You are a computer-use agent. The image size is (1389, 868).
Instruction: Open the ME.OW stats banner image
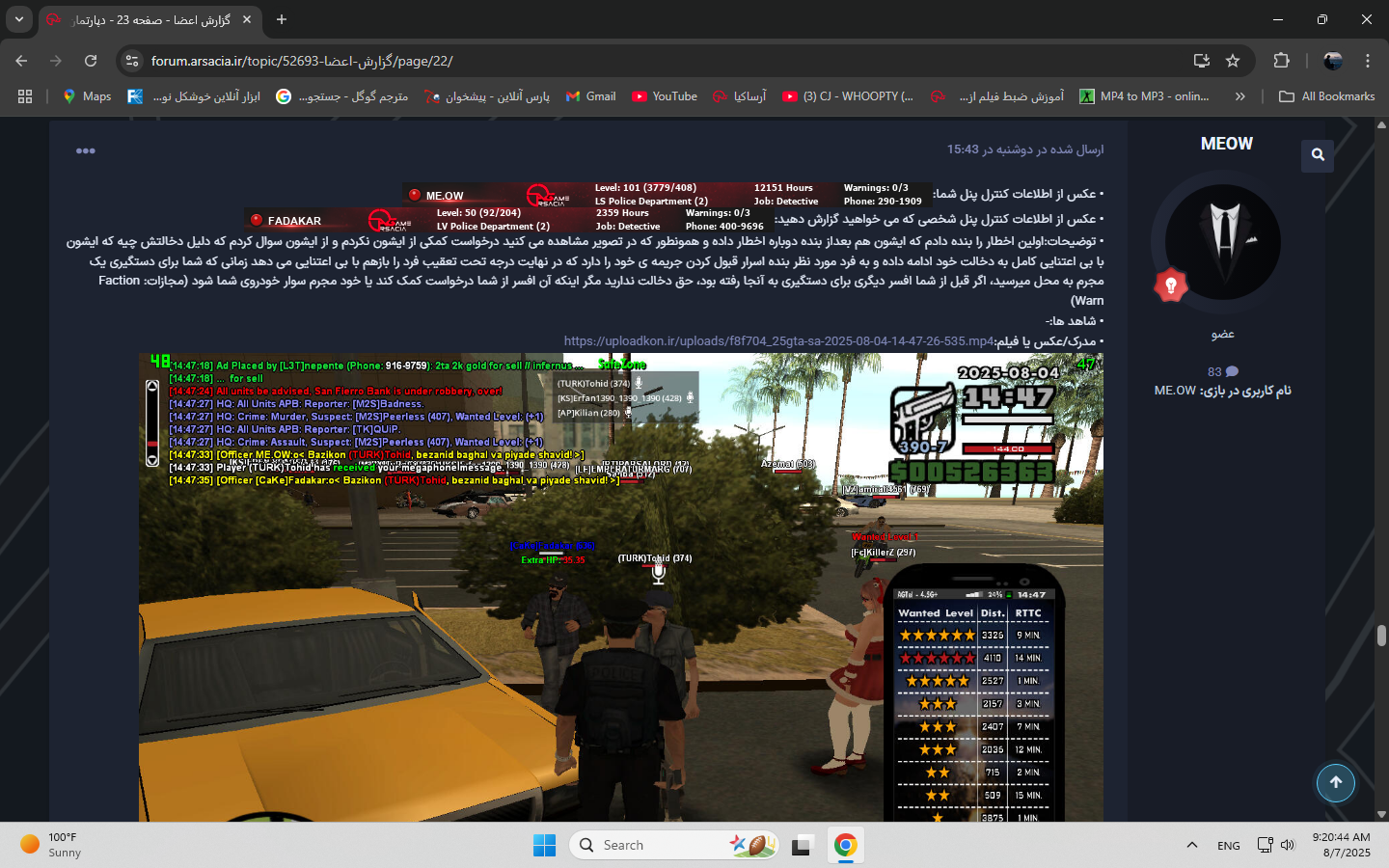point(667,195)
